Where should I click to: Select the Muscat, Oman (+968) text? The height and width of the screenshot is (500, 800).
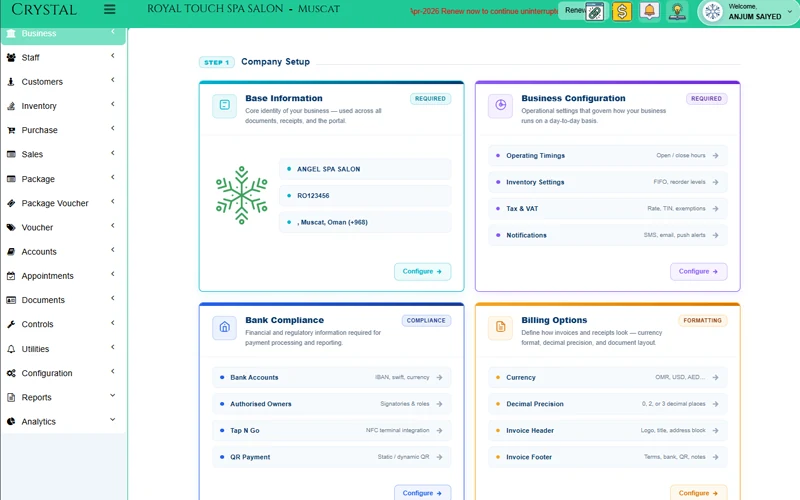[x=332, y=222]
